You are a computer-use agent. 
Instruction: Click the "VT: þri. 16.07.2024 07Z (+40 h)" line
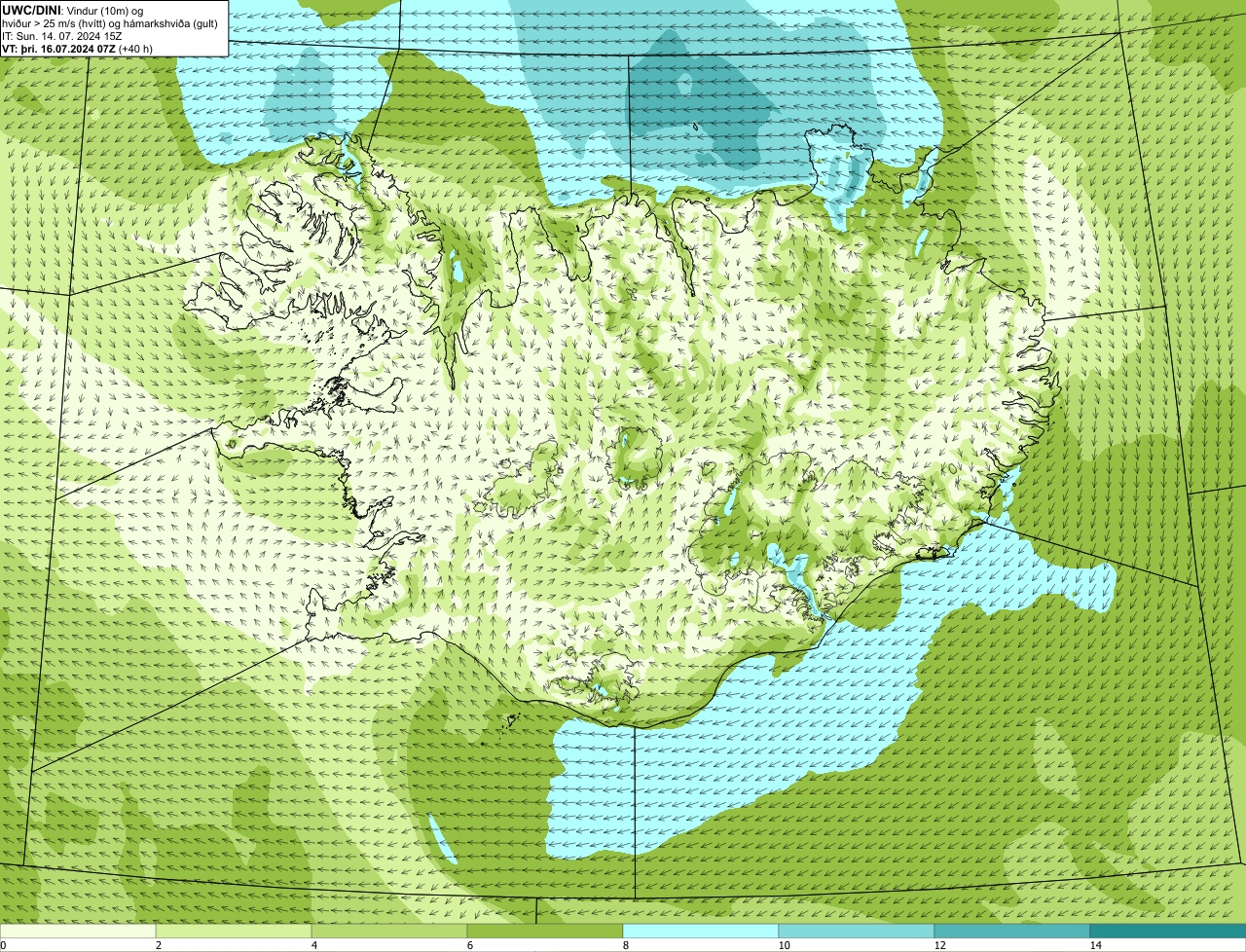(x=77, y=49)
